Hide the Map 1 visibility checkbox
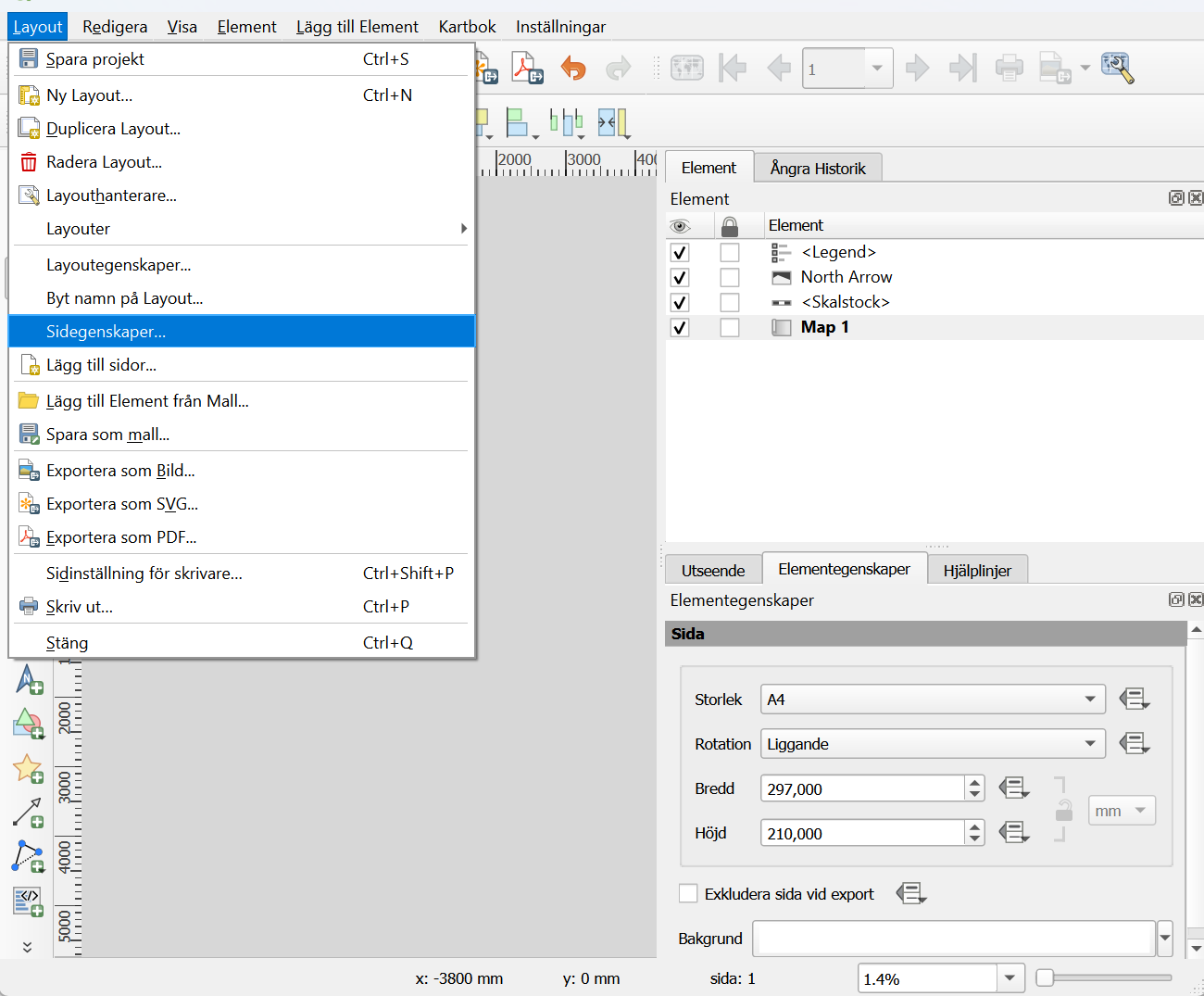Image resolution: width=1204 pixels, height=996 pixels. (680, 327)
